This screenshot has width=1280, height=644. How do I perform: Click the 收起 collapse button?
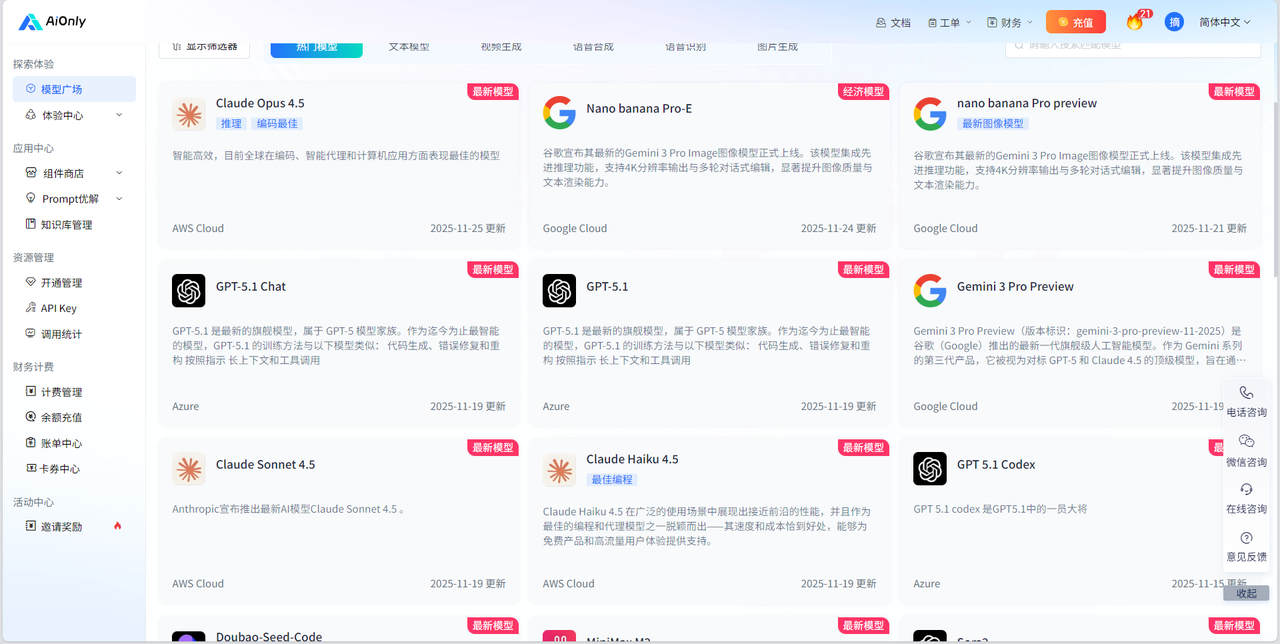1246,593
